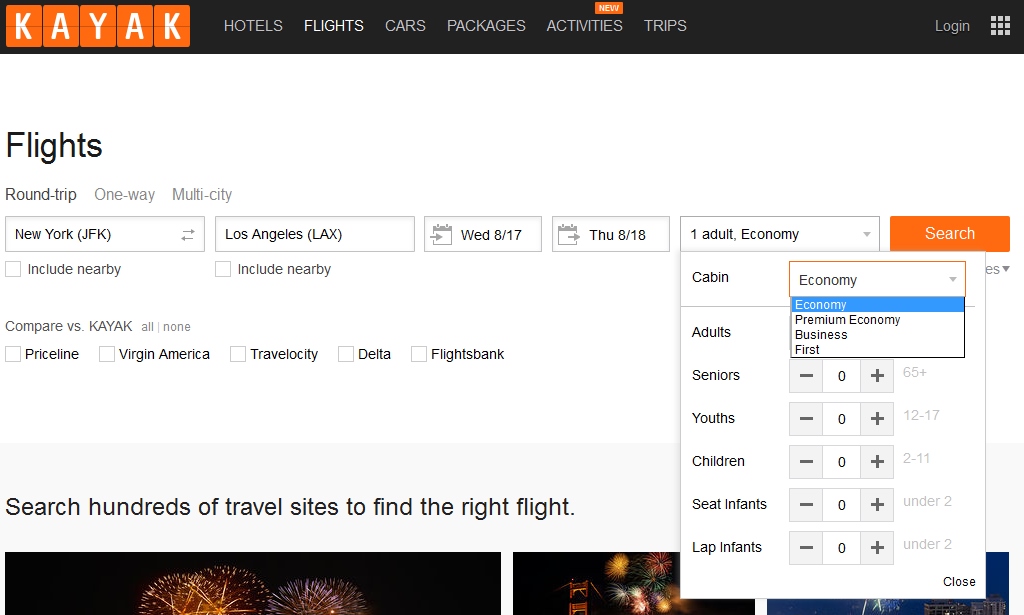Click the return date calendar icon

pyautogui.click(x=569, y=235)
